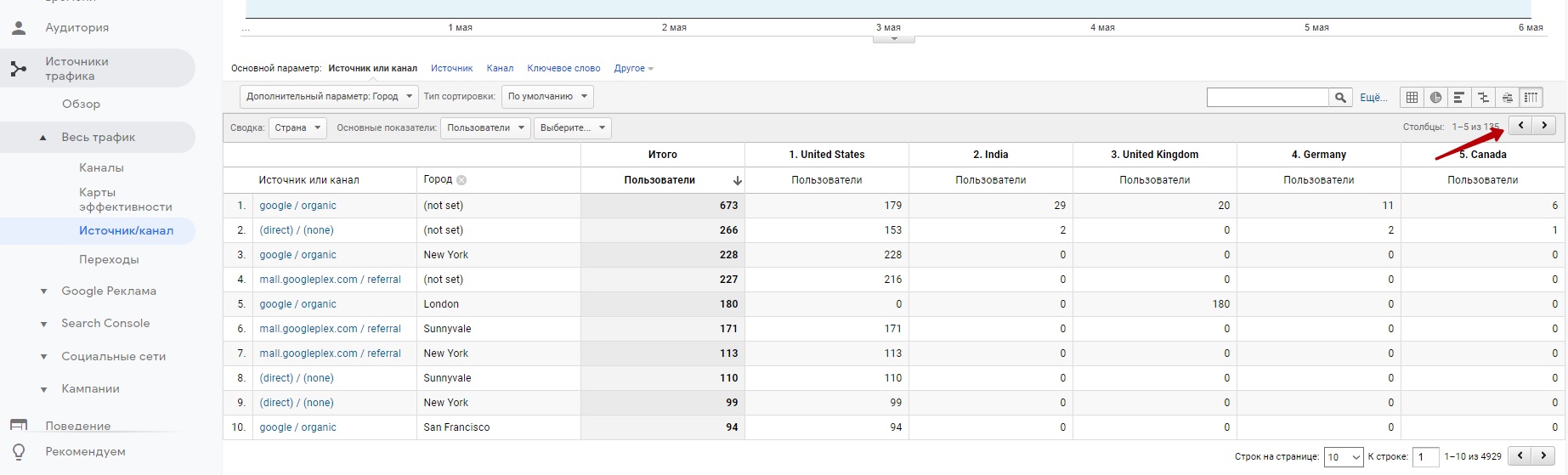
Task: Open Переходы report in sidebar
Action: [109, 259]
